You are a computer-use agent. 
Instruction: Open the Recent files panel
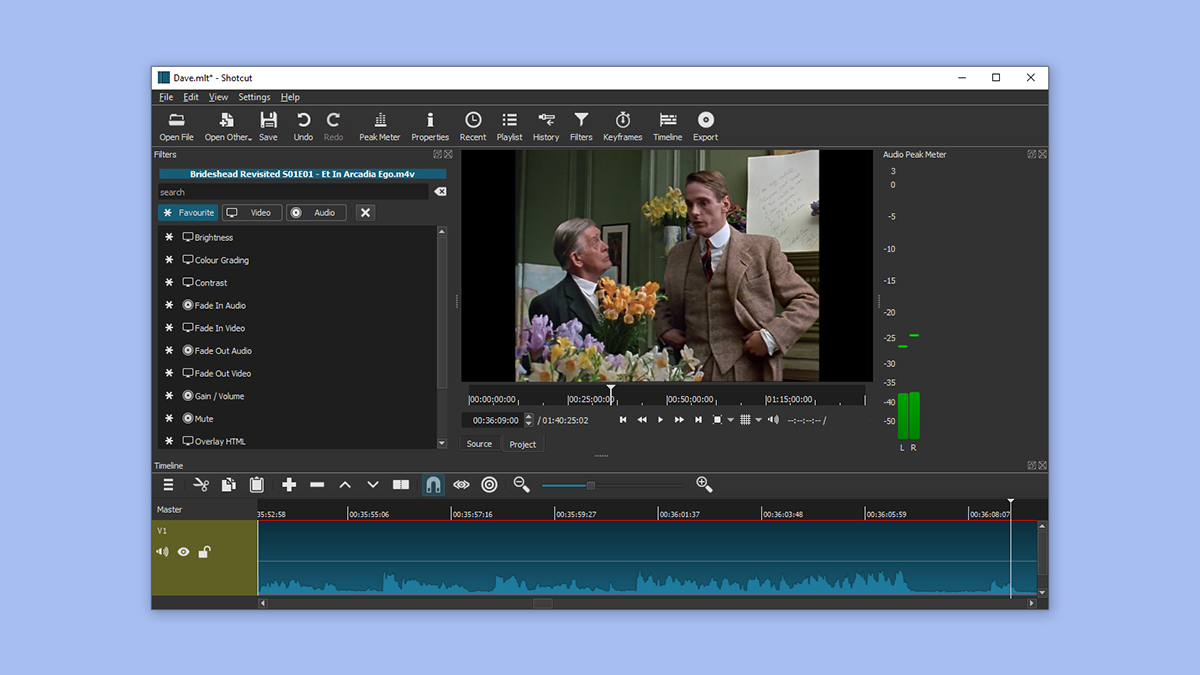(473, 126)
